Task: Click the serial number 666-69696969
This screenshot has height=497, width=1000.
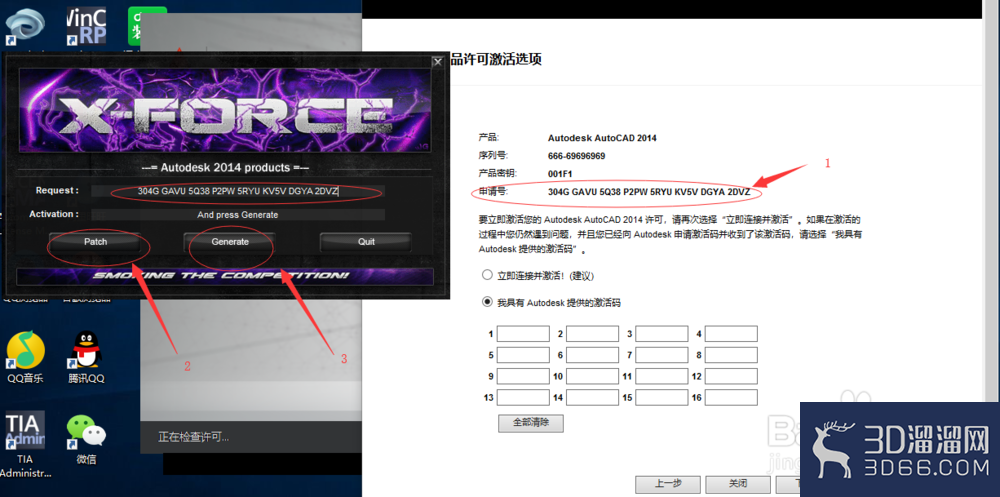Action: pyautogui.click(x=577, y=156)
